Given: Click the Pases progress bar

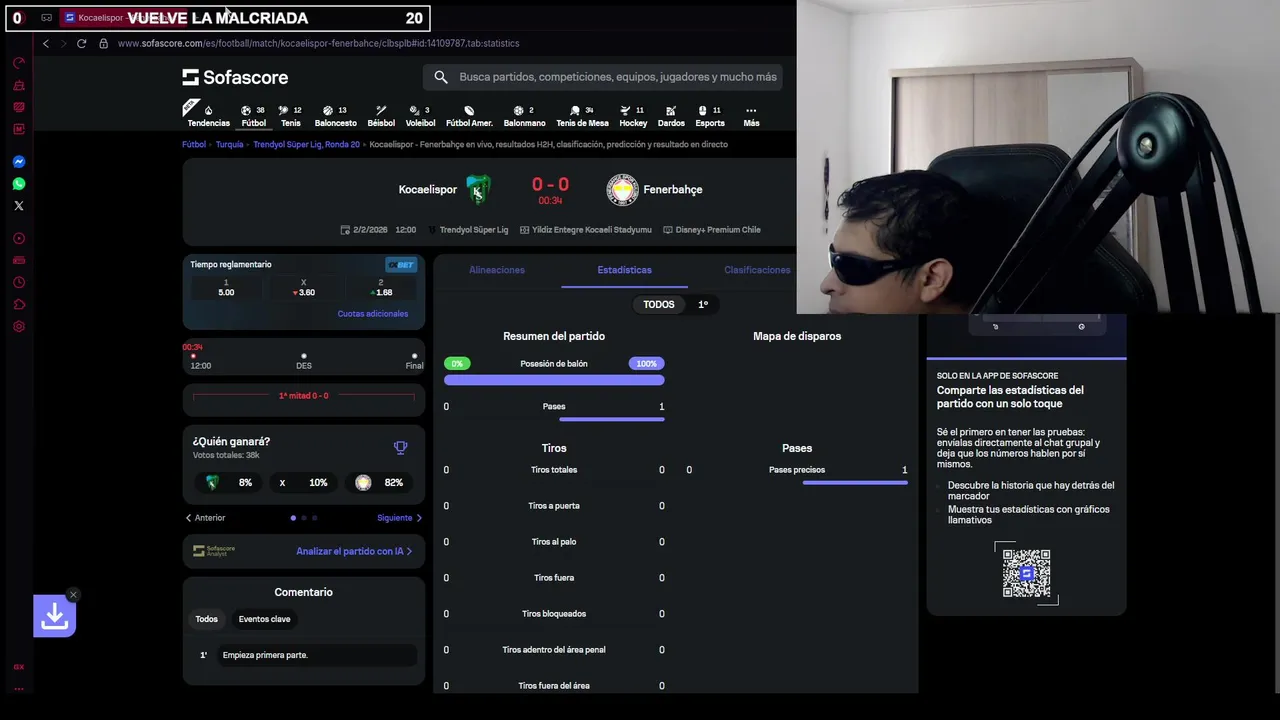Looking at the screenshot, I should (x=612, y=419).
